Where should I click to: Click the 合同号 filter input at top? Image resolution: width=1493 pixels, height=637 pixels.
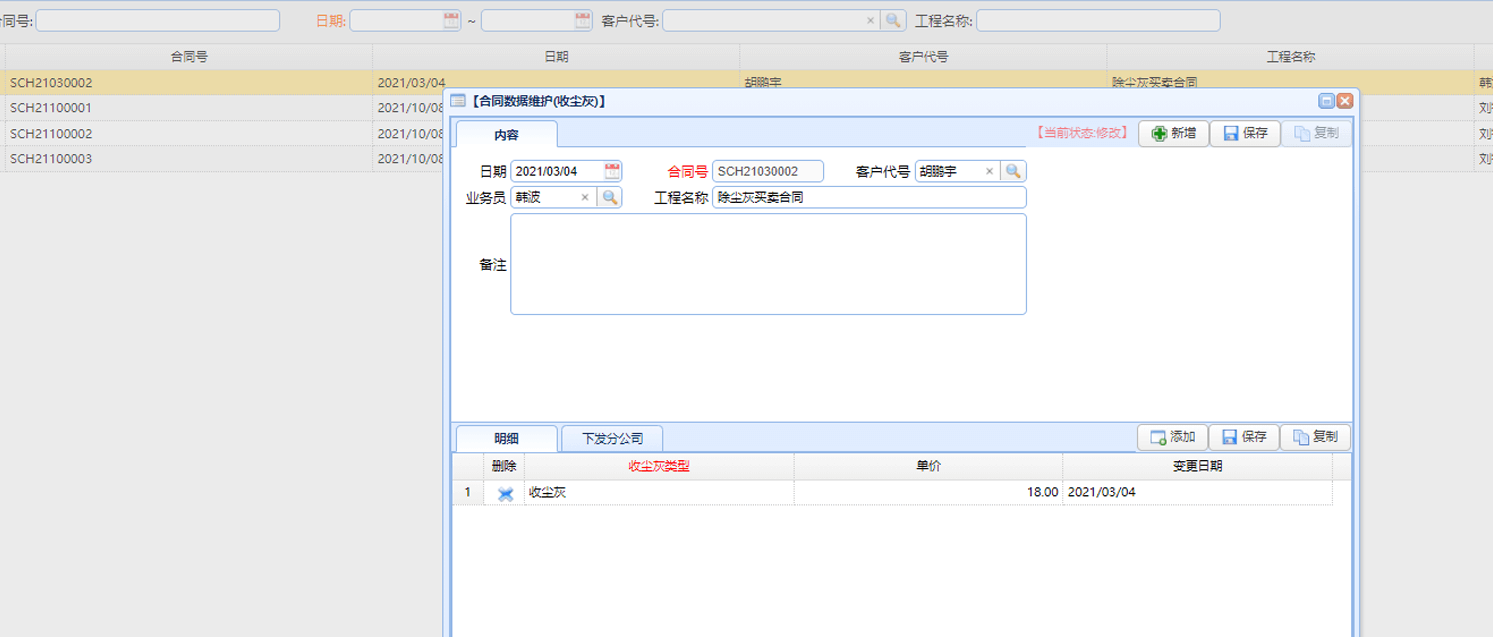pos(158,20)
